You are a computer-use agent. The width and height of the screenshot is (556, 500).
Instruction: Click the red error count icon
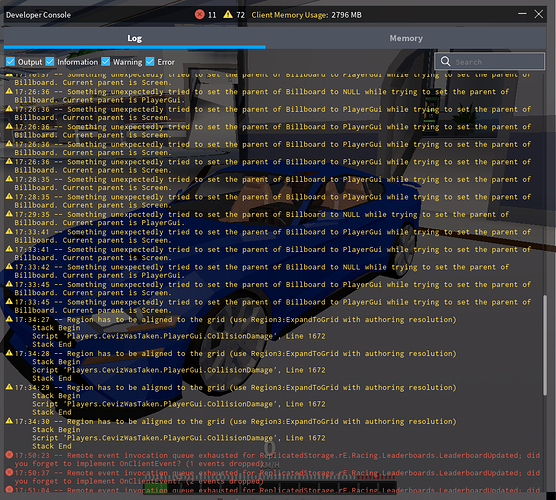[x=200, y=15]
